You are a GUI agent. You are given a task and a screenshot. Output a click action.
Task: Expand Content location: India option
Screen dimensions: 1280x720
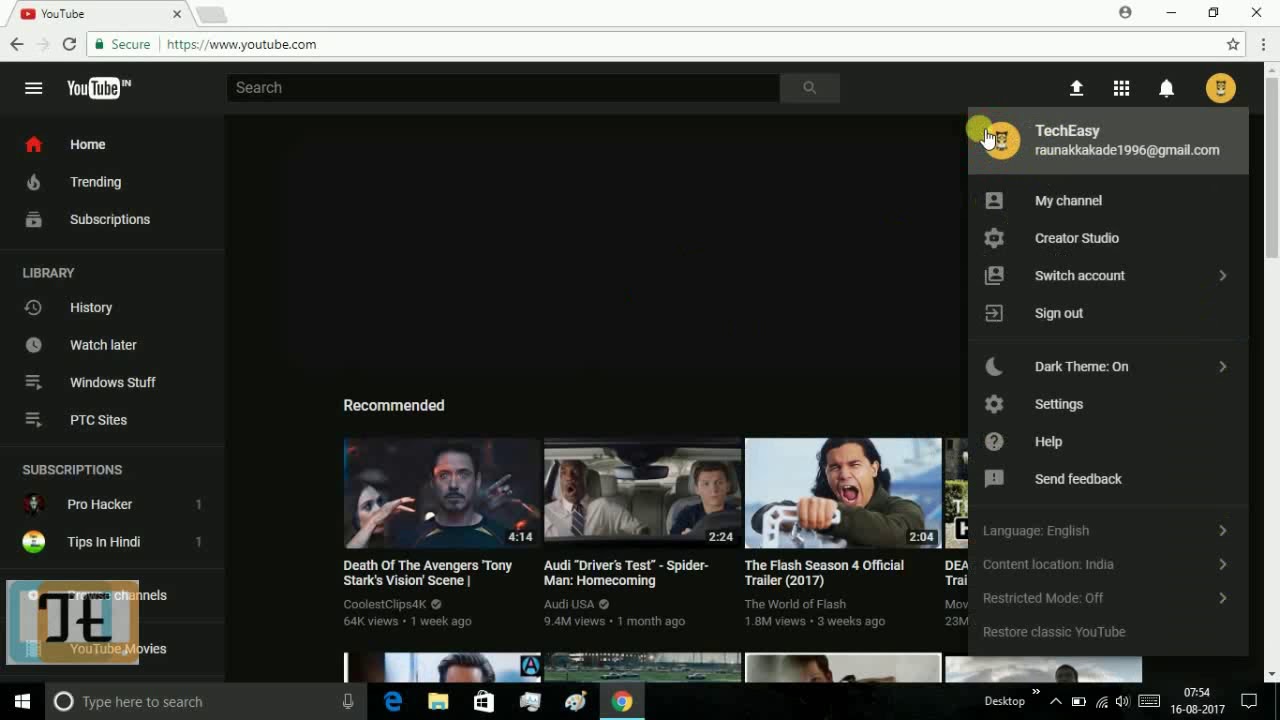pos(1108,565)
